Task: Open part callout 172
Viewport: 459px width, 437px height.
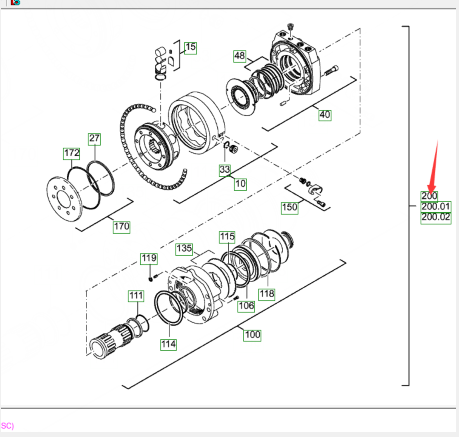Action: tap(72, 154)
